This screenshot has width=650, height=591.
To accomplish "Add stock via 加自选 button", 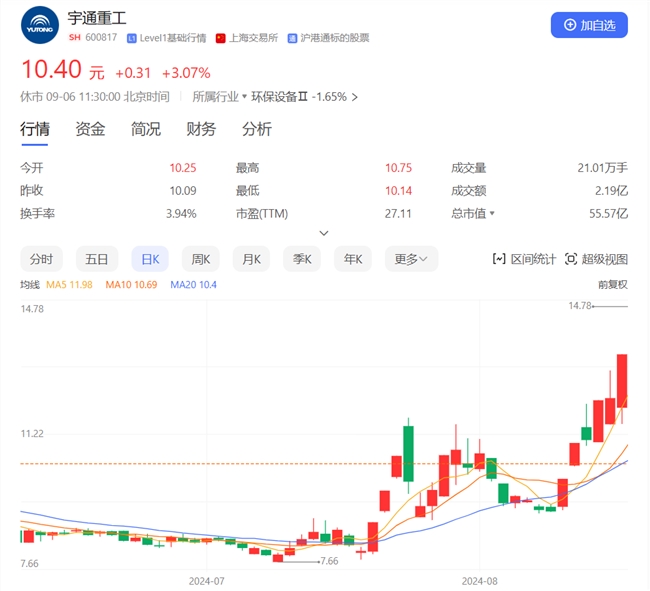I will (x=589, y=25).
